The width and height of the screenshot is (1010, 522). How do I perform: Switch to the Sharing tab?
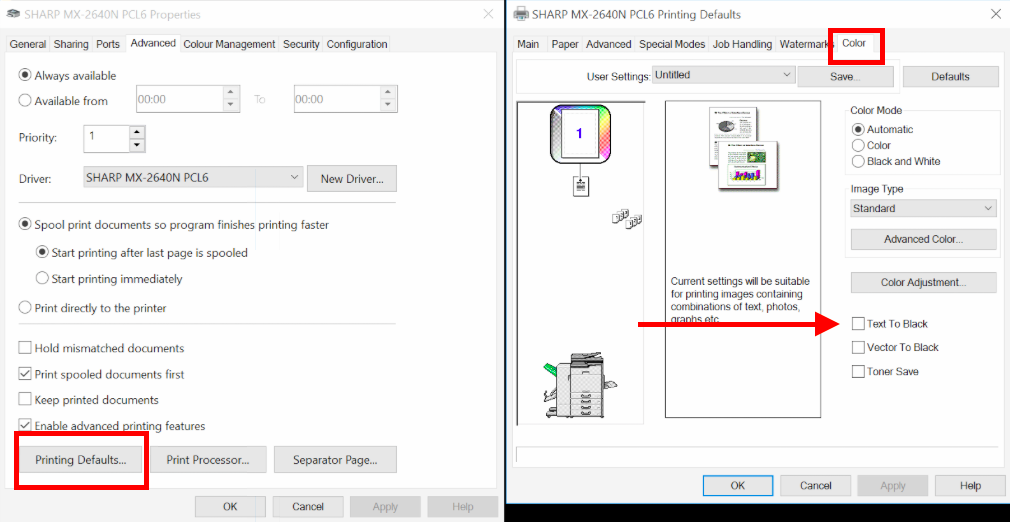(x=71, y=44)
